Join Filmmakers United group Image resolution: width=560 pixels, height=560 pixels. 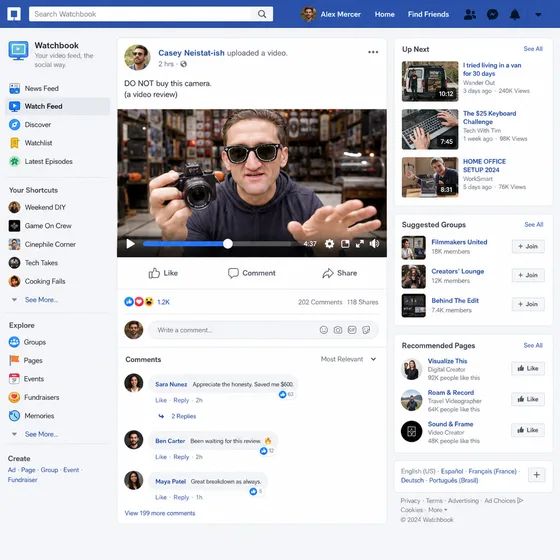pyautogui.click(x=528, y=246)
